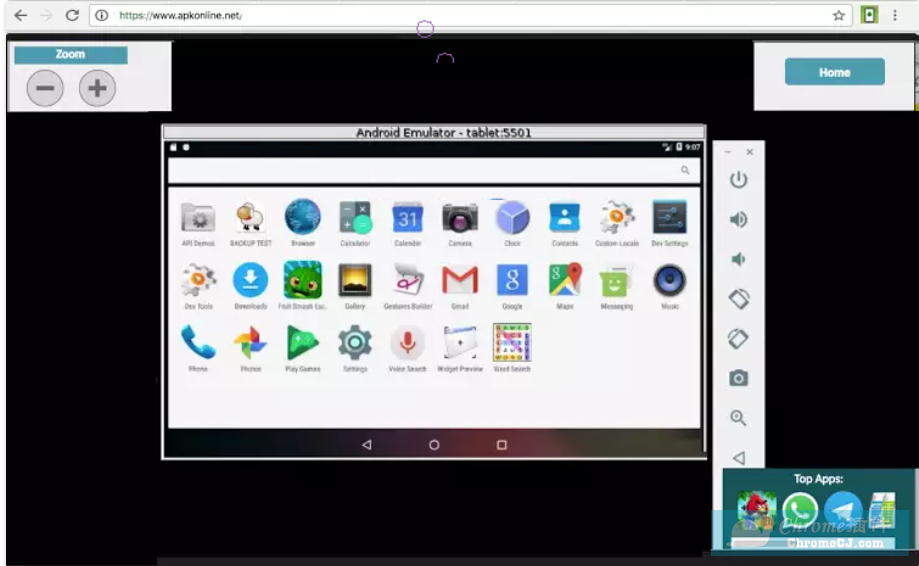This screenshot has height=566, width=919.
Task: Tap the Android recent apps square button
Action: click(502, 445)
